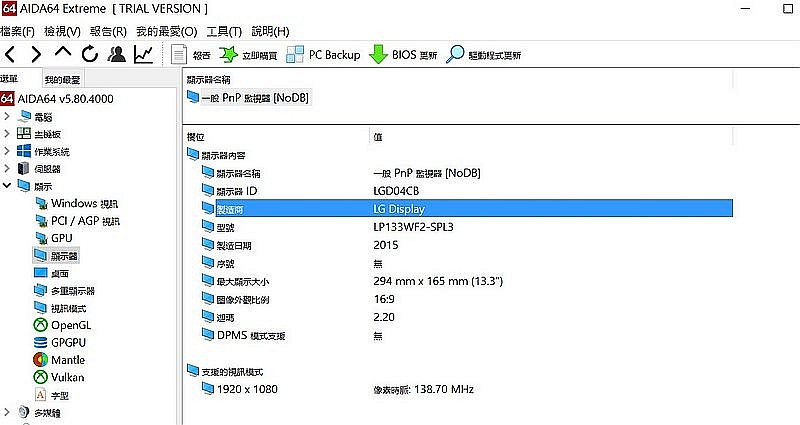Refresh the current page

[x=90, y=54]
